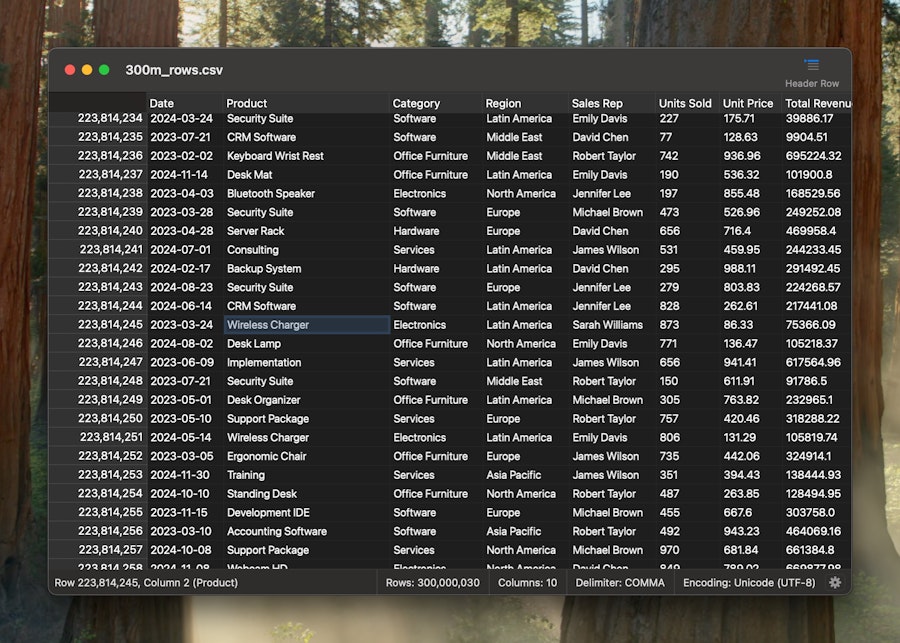Click the Columns: 10 indicator

pos(527,582)
